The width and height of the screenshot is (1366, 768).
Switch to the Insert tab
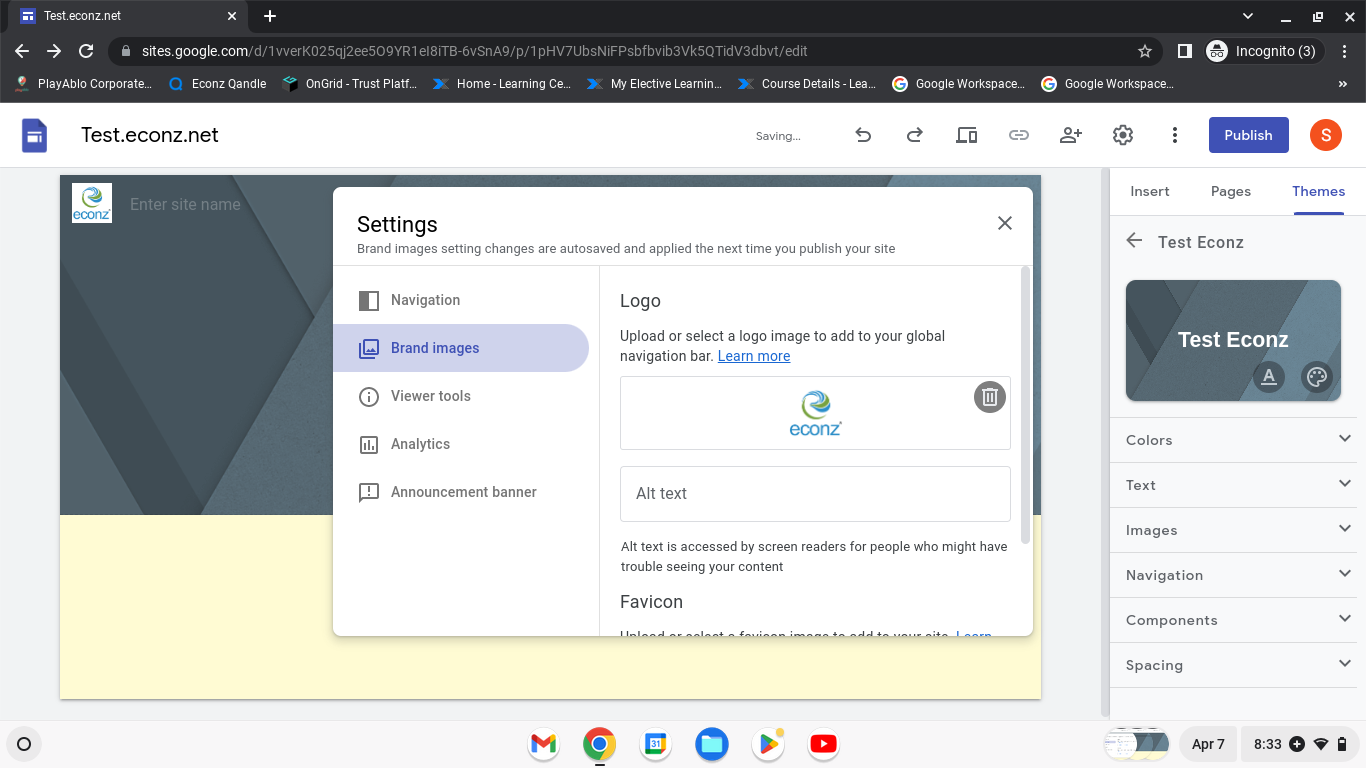point(1150,191)
